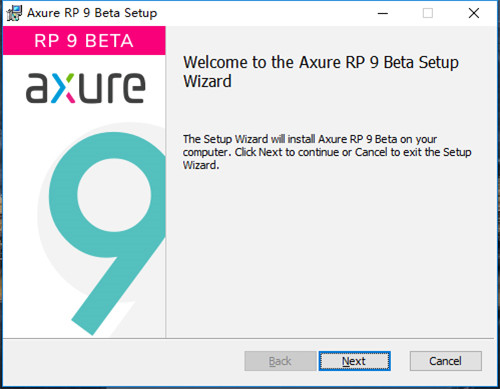This screenshot has height=389, width=500.
Task: Click the Axure RP 9 Beta Setup title text
Action: 92,13
